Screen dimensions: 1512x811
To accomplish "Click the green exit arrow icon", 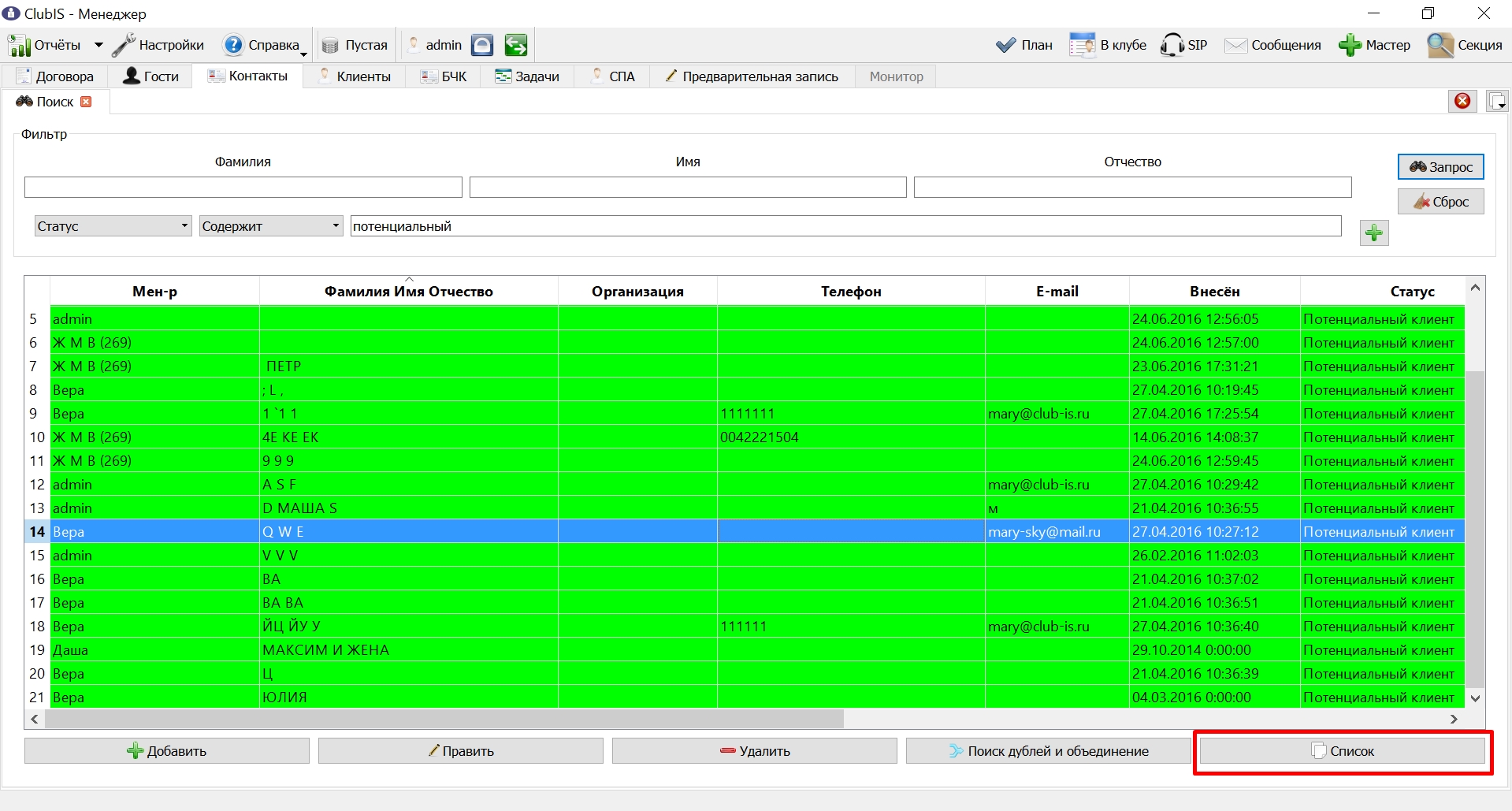I will 516,45.
